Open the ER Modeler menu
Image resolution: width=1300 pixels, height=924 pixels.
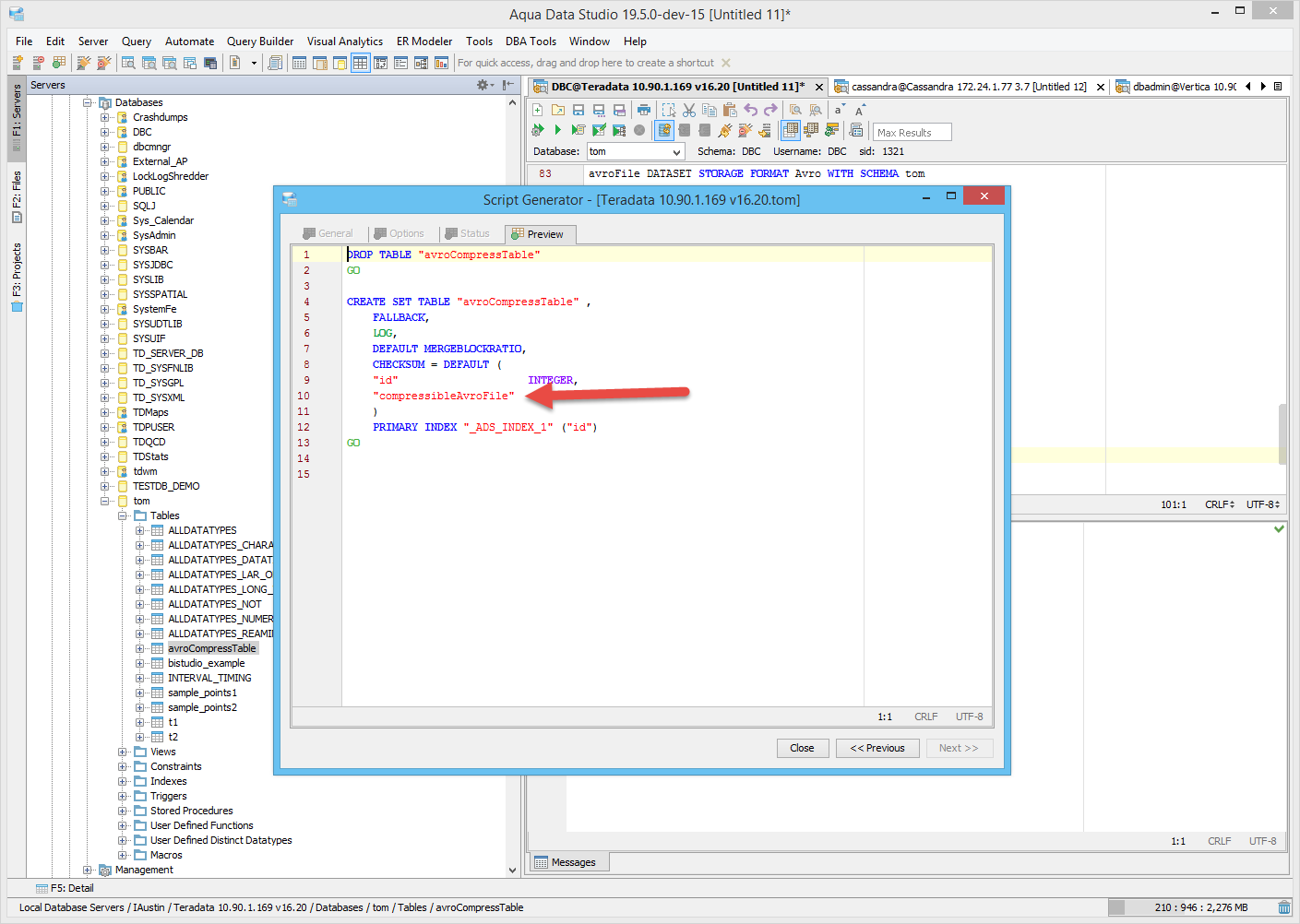(424, 41)
